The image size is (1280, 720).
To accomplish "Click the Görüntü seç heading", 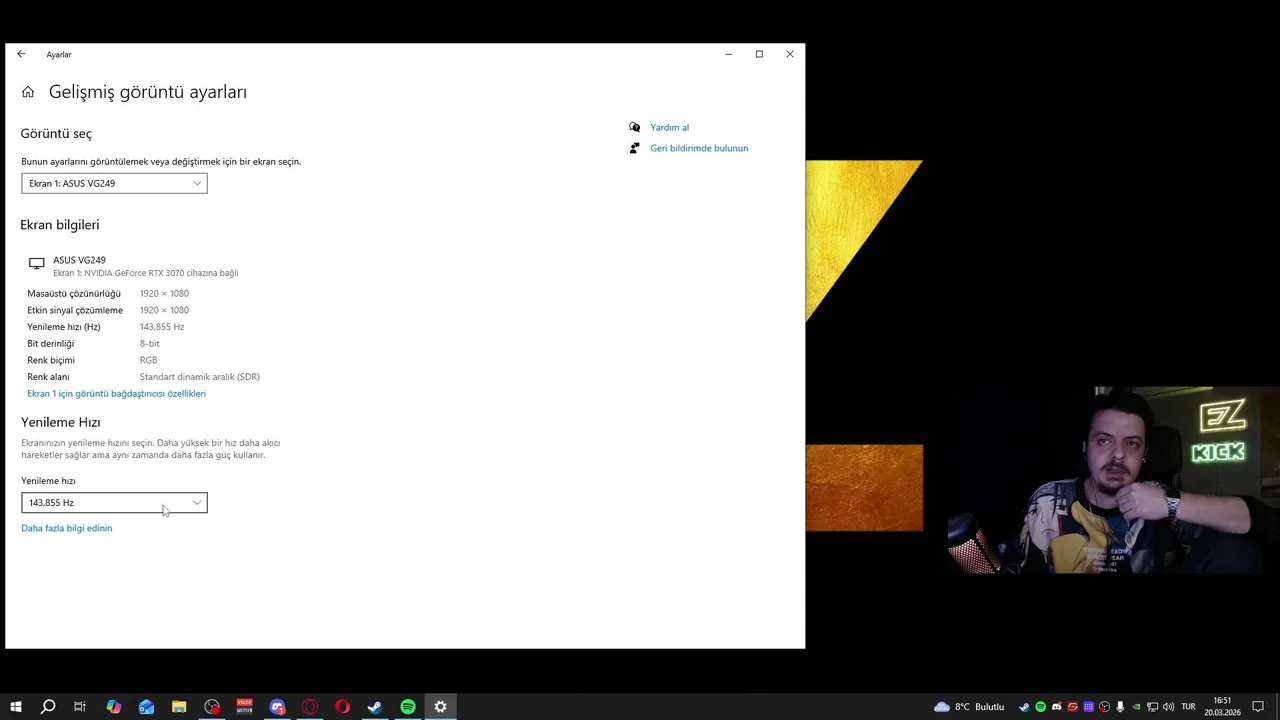I will click(56, 134).
